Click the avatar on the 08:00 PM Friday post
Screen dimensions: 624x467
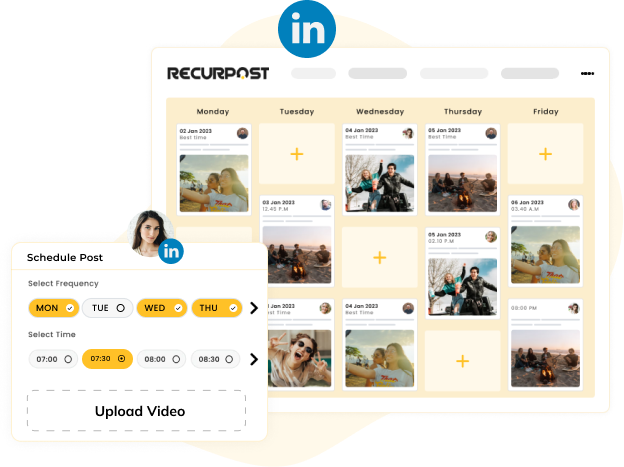[x=573, y=308]
